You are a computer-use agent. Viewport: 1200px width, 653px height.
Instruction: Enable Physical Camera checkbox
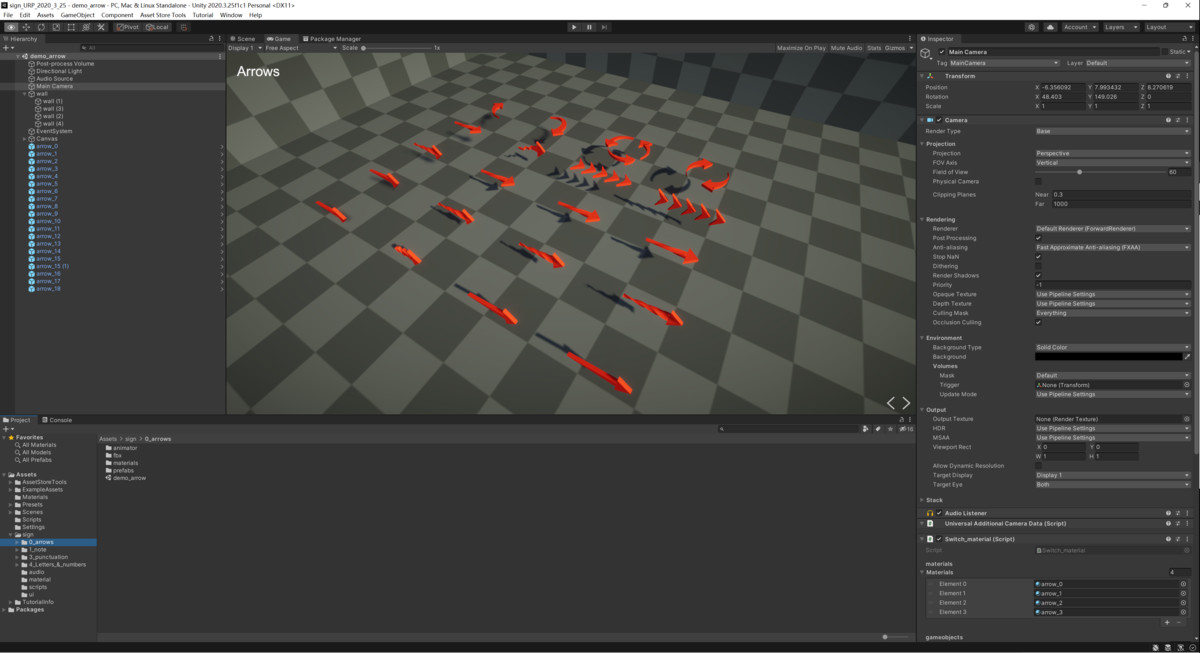coord(1038,181)
